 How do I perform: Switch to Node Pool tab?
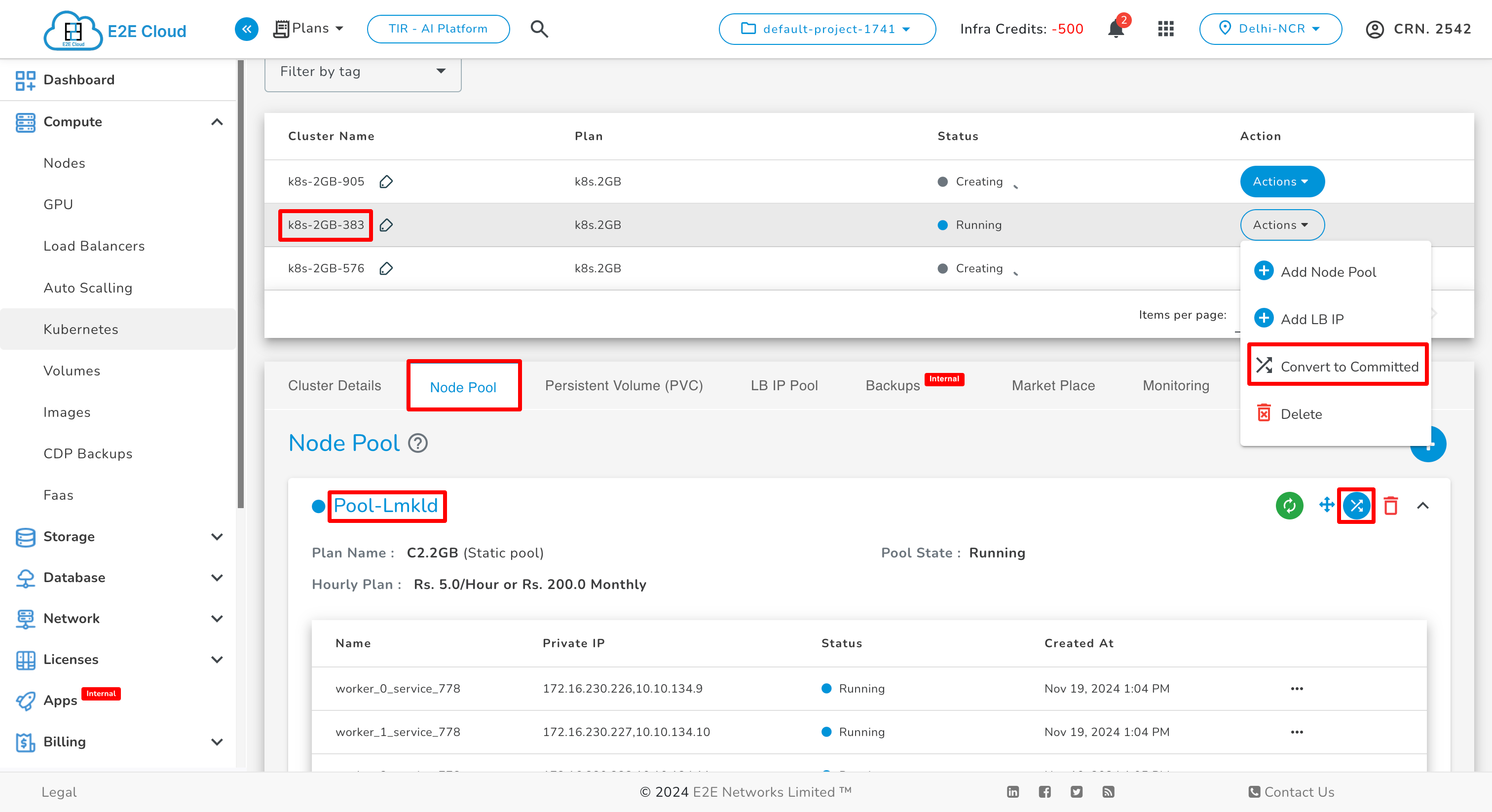point(463,387)
